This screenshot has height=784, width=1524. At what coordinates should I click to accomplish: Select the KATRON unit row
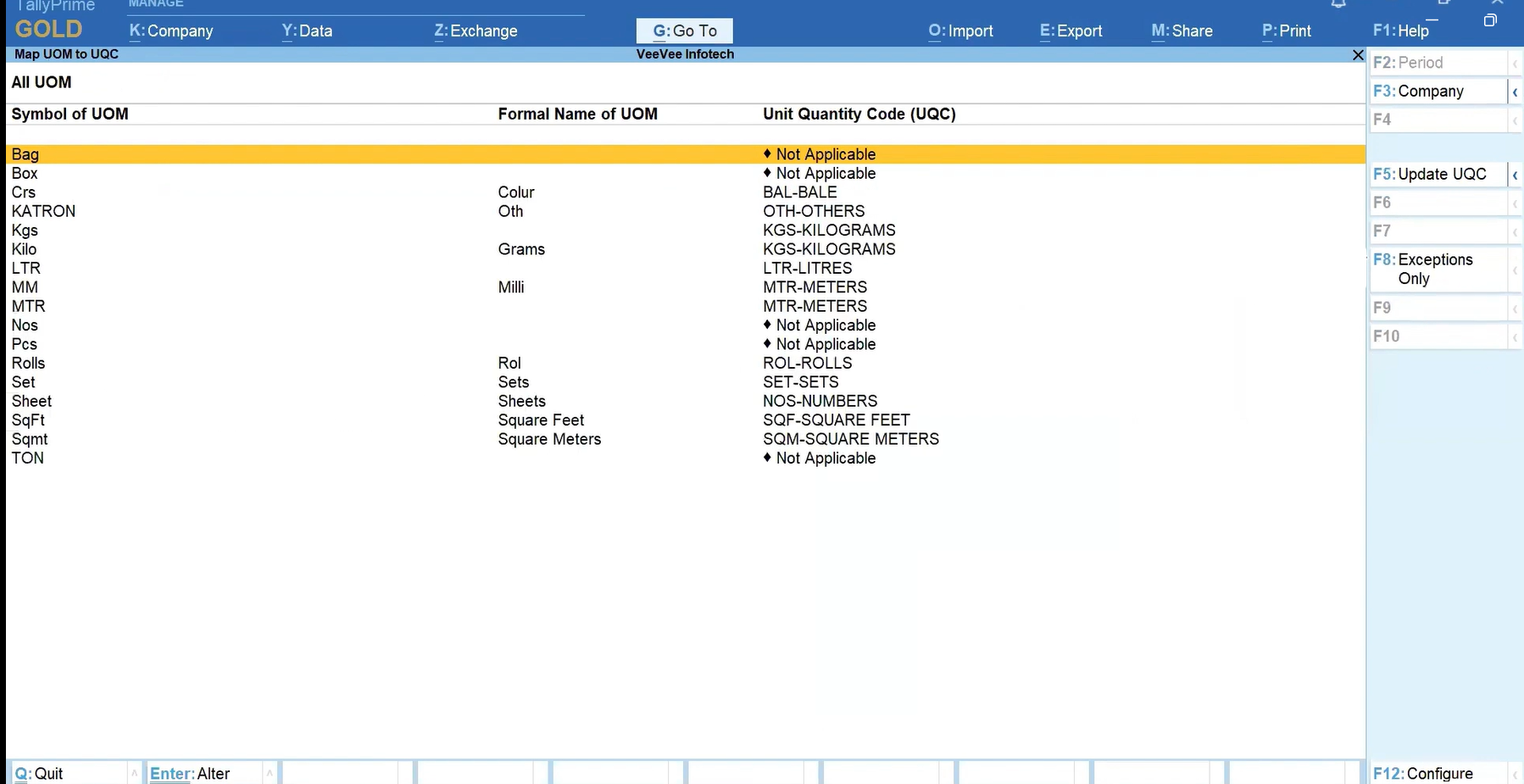pyautogui.click(x=44, y=211)
